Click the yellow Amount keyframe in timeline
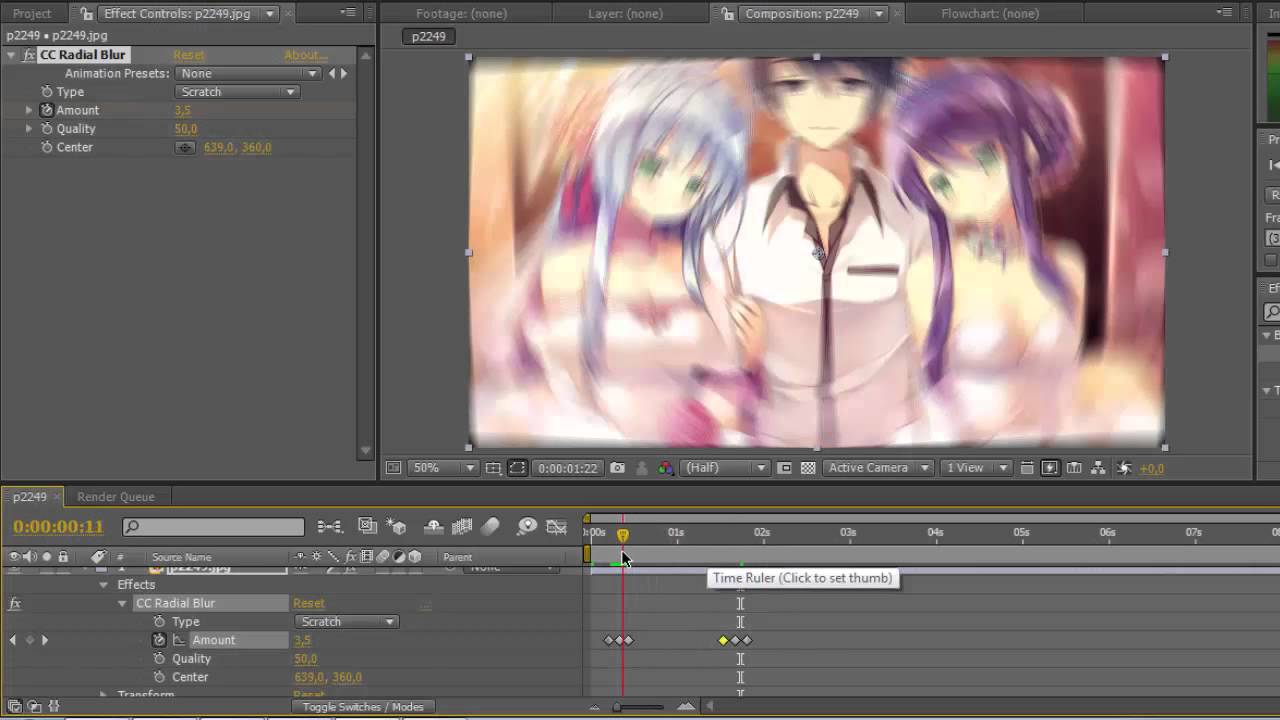 coord(723,640)
